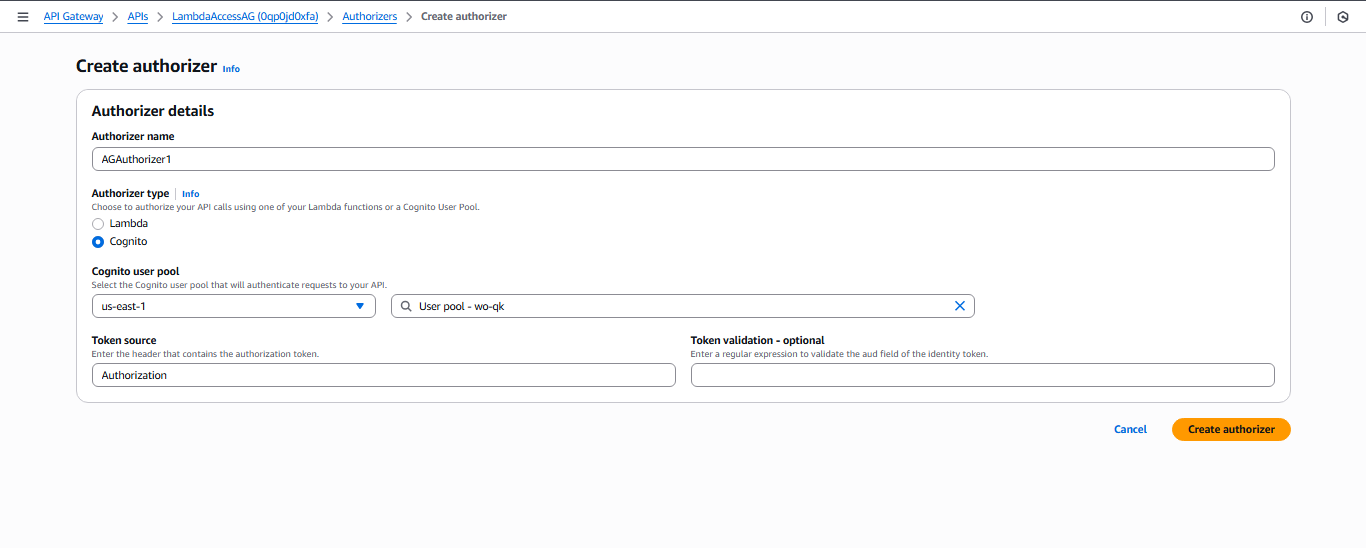1366x548 pixels.
Task: Open Info link beside Authorizer type
Action: (x=190, y=194)
